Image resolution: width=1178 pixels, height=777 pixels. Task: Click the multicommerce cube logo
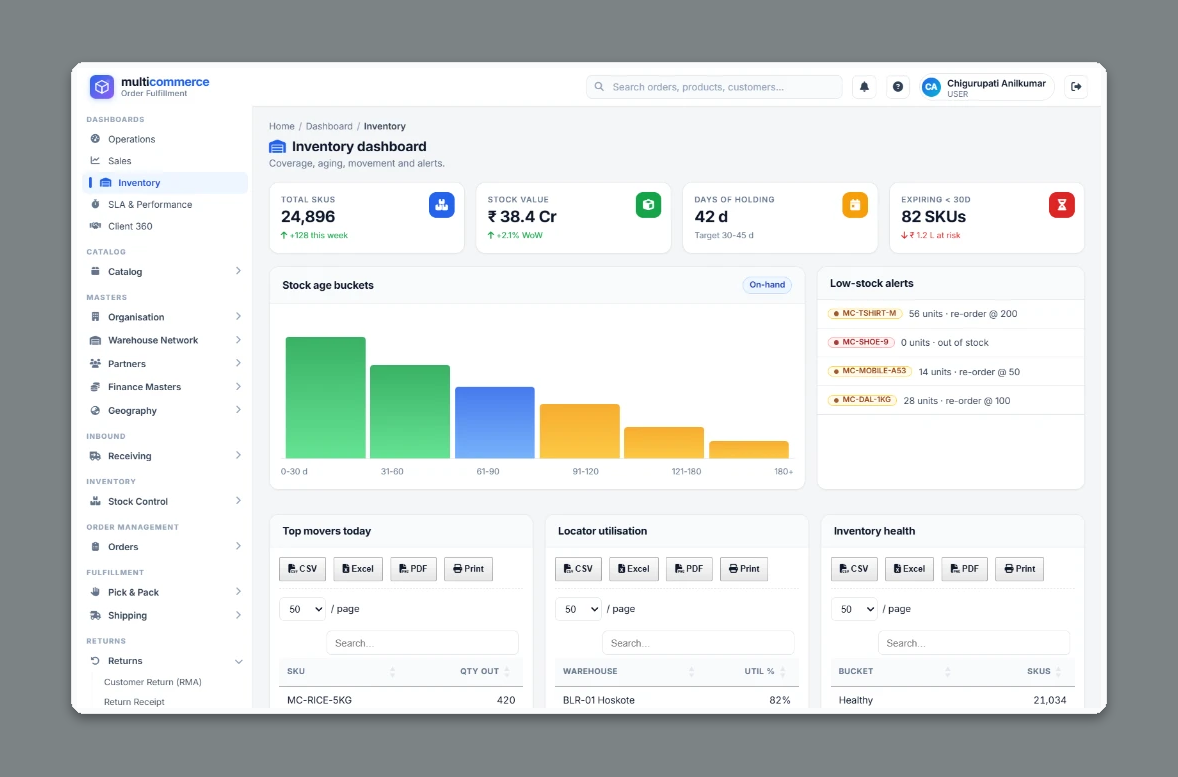point(102,87)
